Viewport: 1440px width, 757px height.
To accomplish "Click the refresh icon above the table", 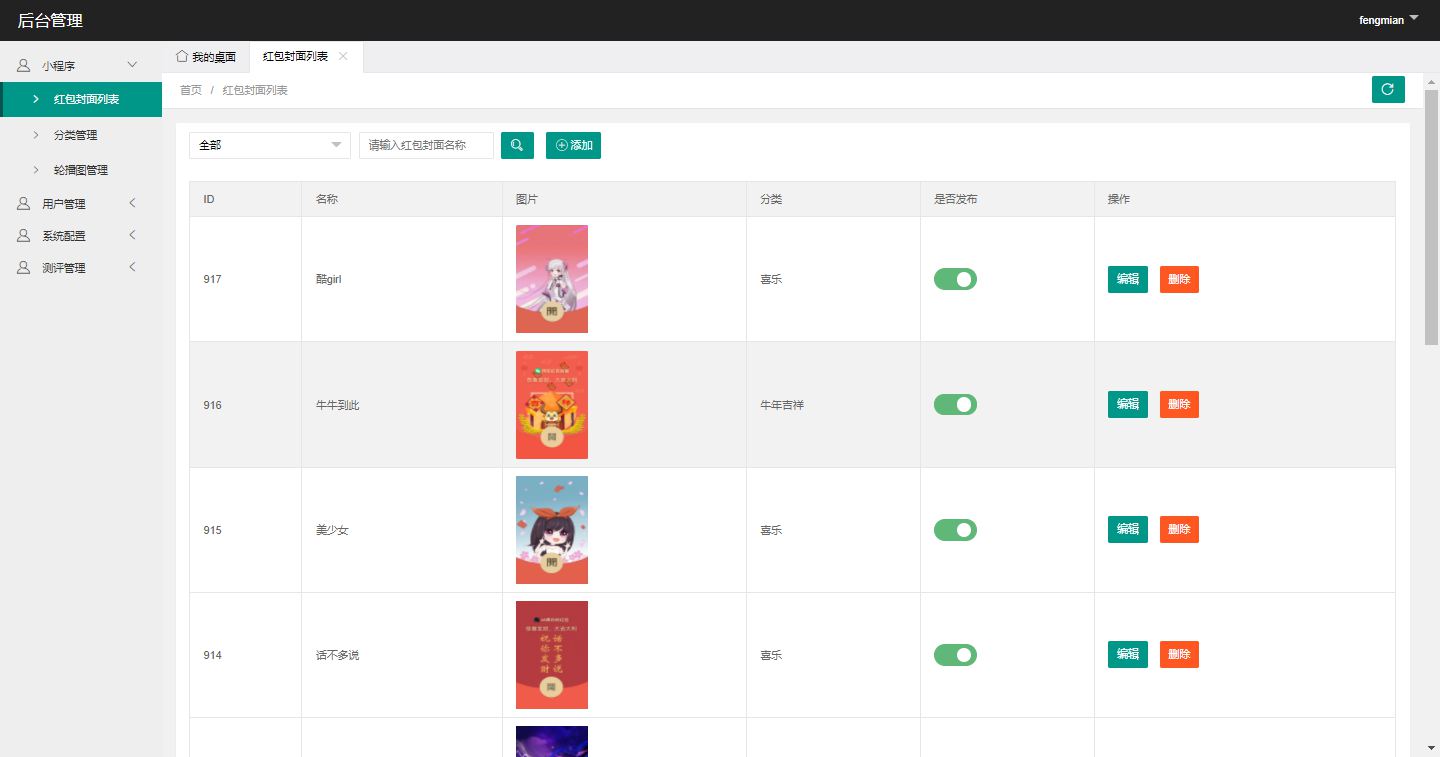I will tap(1387, 89).
